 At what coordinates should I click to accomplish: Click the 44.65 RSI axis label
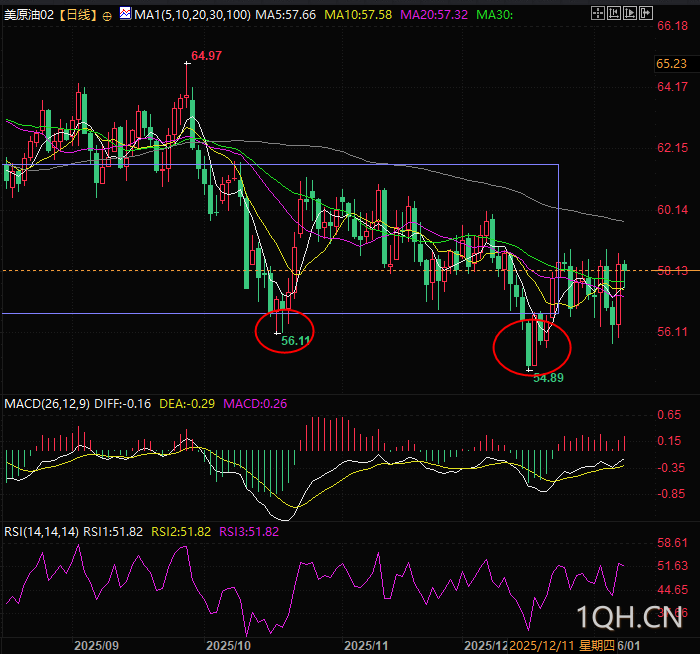(x=672, y=590)
